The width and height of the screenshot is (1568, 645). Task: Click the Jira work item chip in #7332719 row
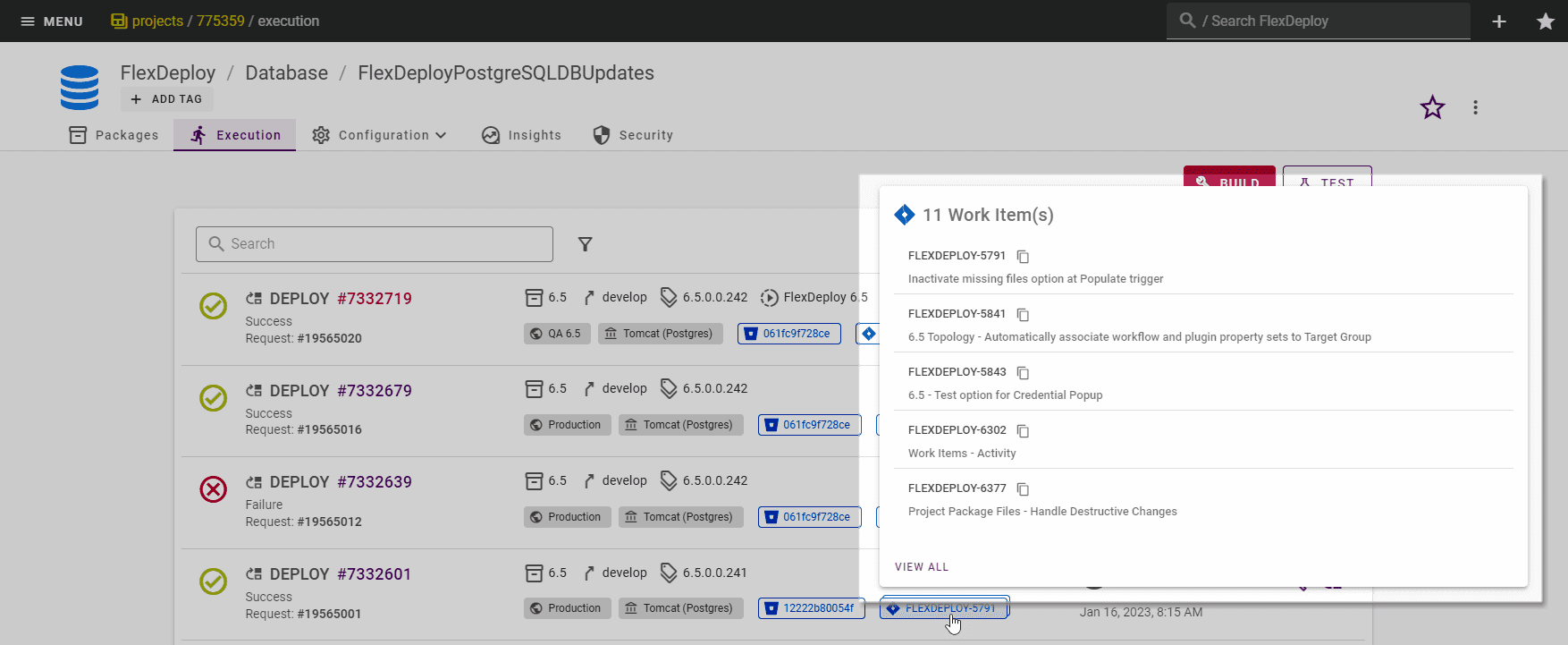point(868,334)
